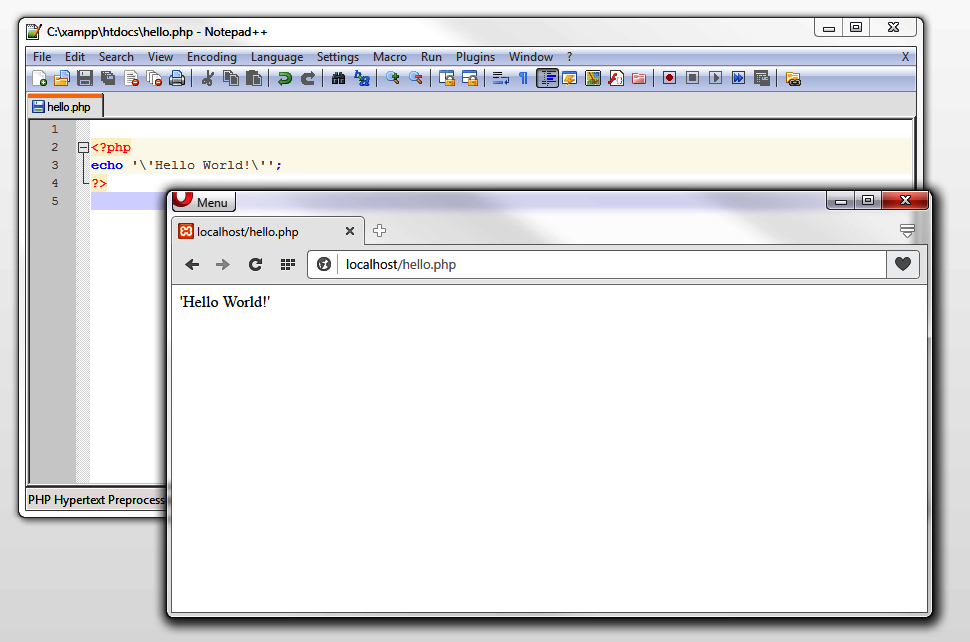Open the Opera Speed Dial grid

(x=288, y=263)
